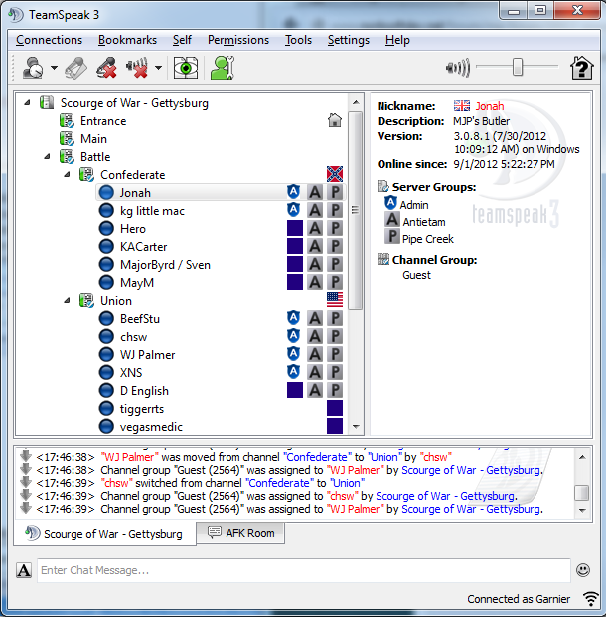Click the default channel house icon on Entrance
606x617 pixels.
tap(335, 120)
